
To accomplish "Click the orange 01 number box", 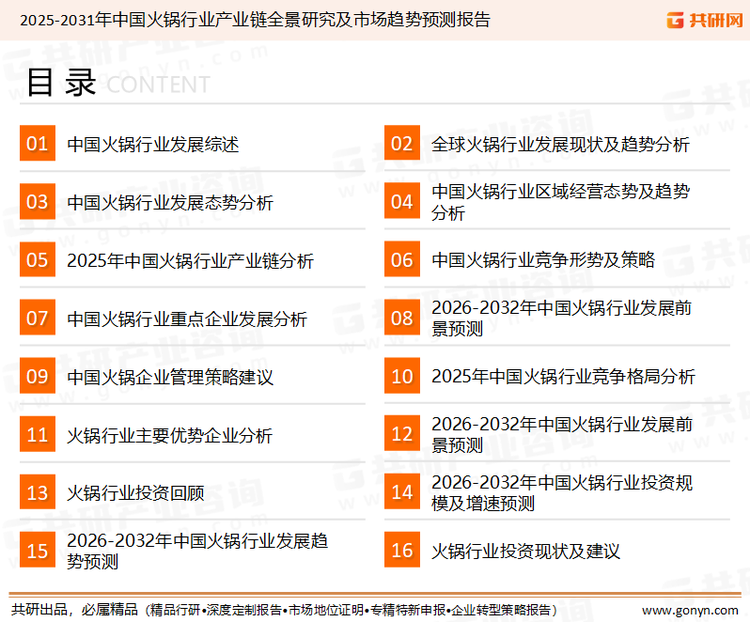I will pos(37,143).
